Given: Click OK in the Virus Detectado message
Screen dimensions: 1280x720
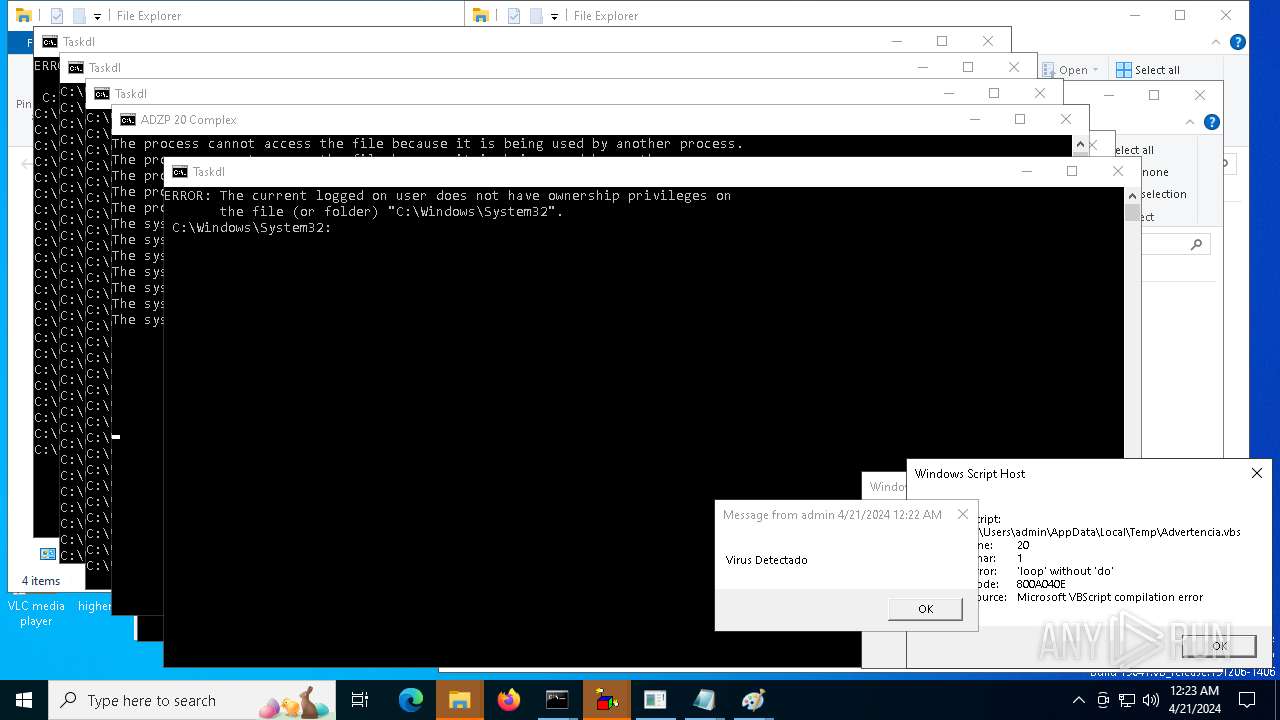Looking at the screenshot, I should [925, 609].
